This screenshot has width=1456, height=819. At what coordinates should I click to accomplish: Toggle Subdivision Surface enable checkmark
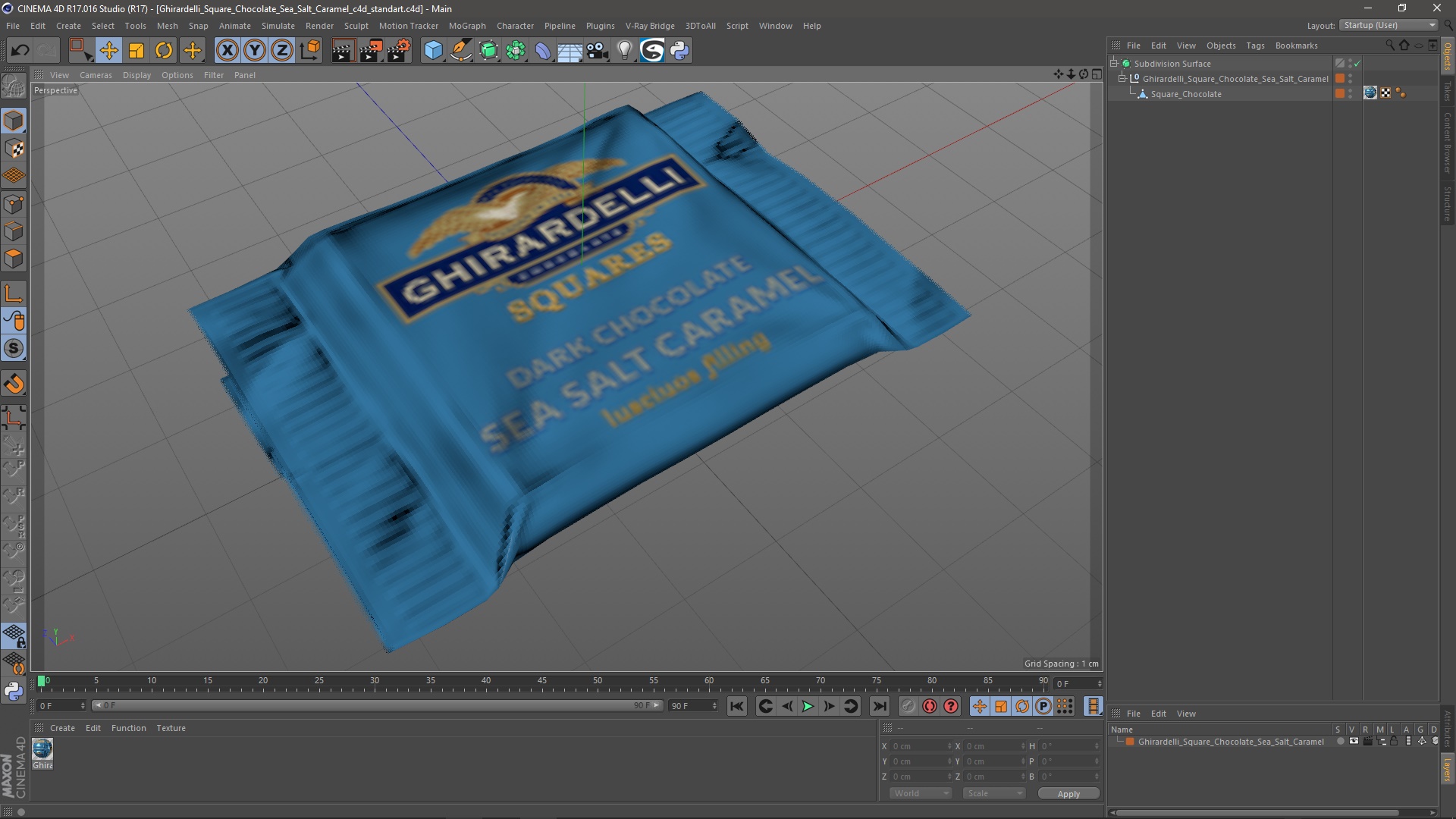[1357, 64]
